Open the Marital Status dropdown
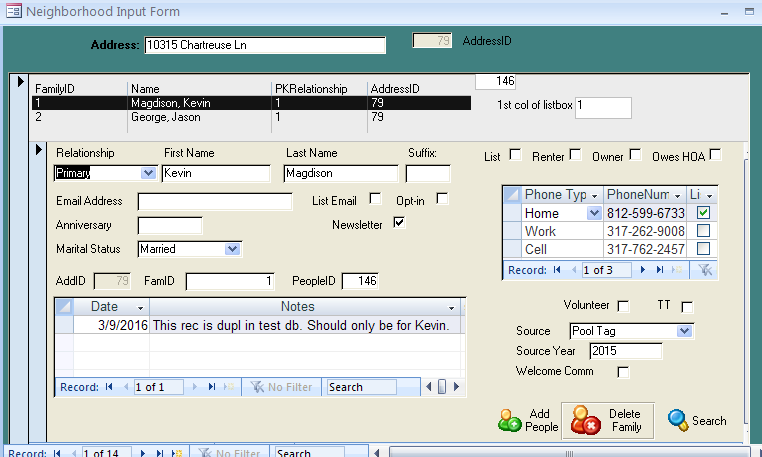 [232, 249]
